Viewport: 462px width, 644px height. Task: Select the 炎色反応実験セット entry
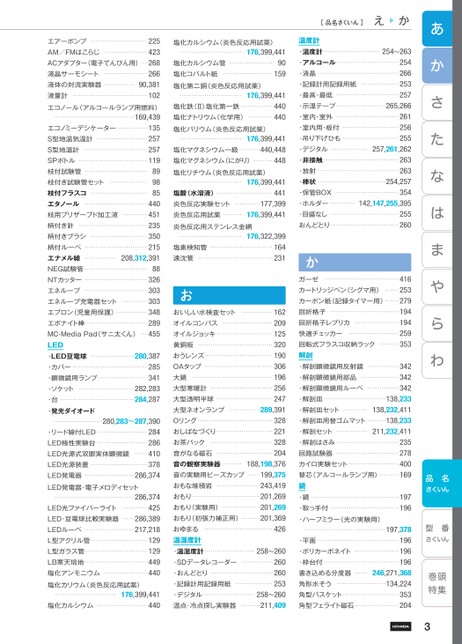point(229,204)
